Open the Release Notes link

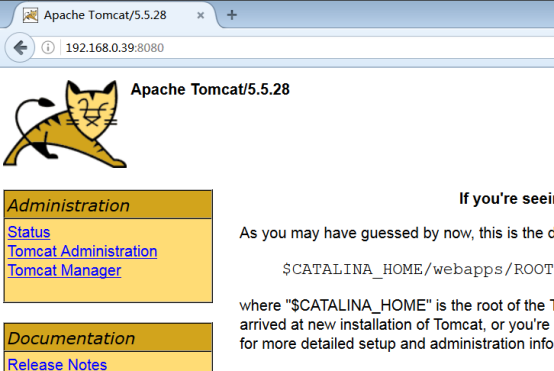click(x=57, y=365)
